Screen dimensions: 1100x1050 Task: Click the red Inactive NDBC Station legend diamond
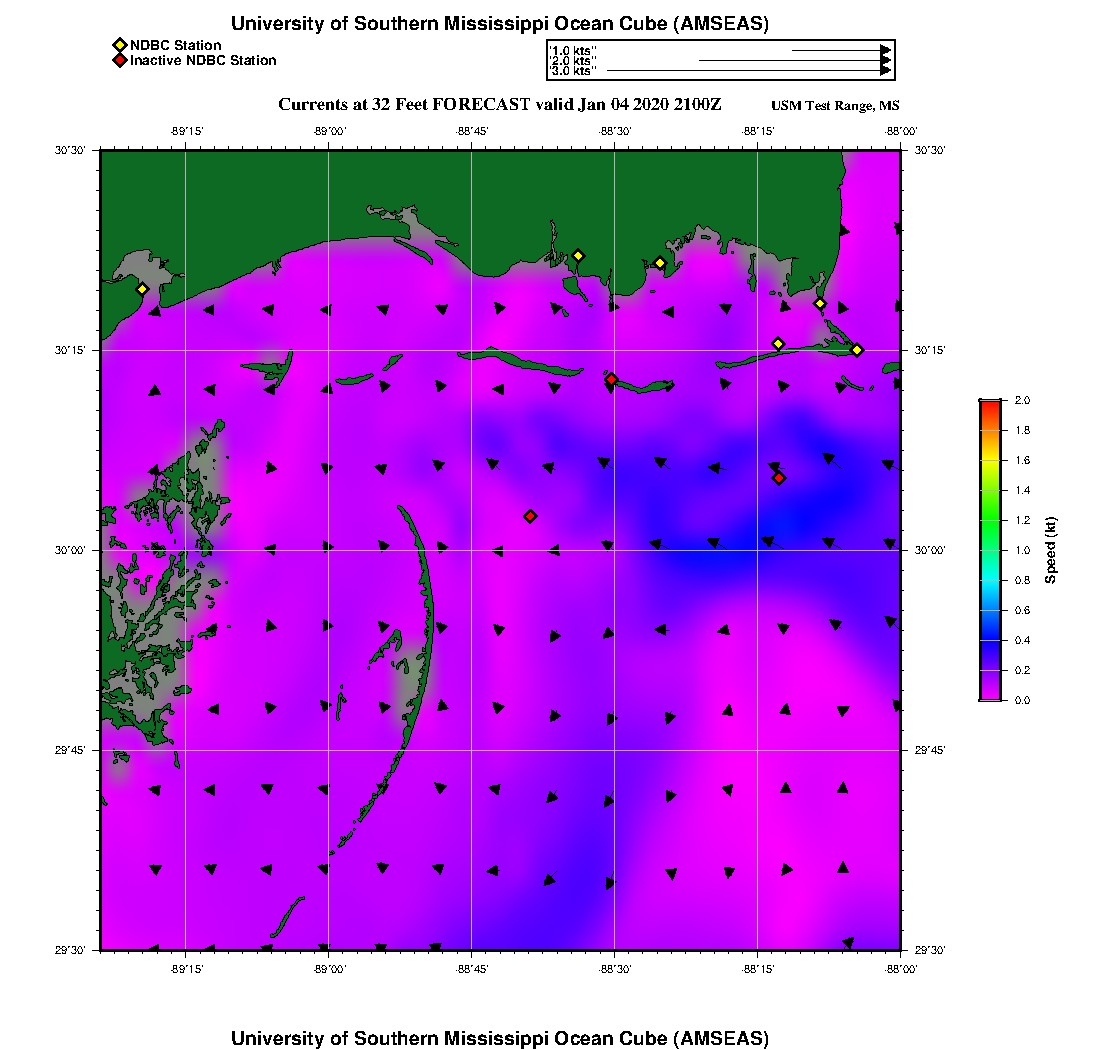119,61
